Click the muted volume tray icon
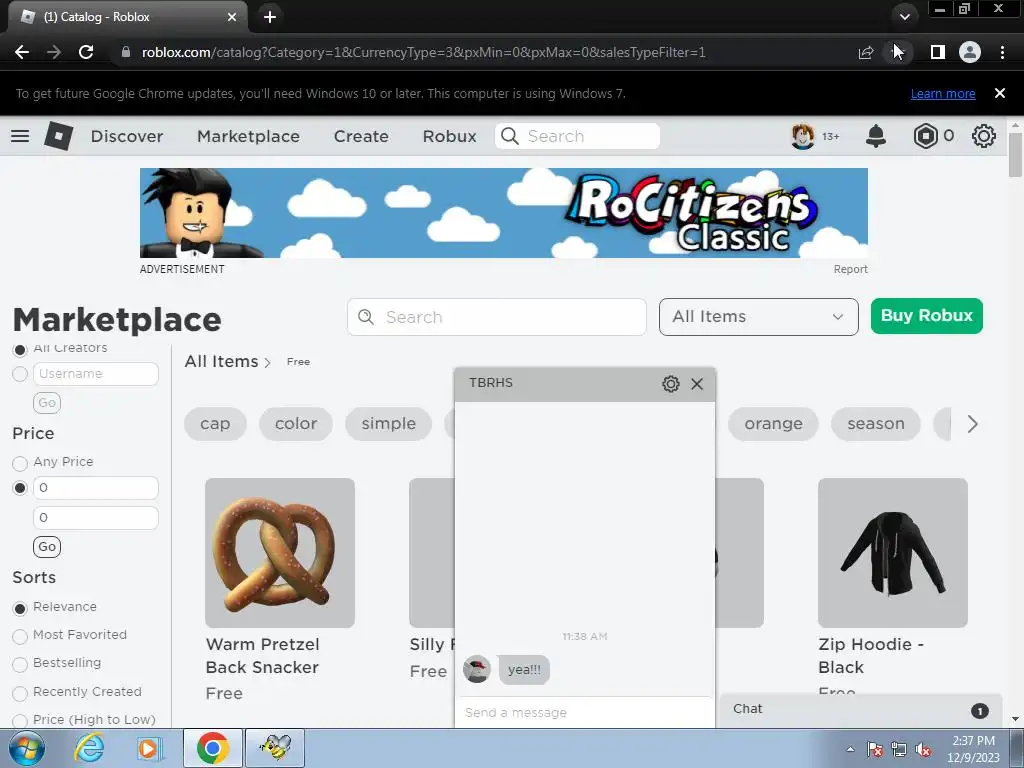 [924, 750]
